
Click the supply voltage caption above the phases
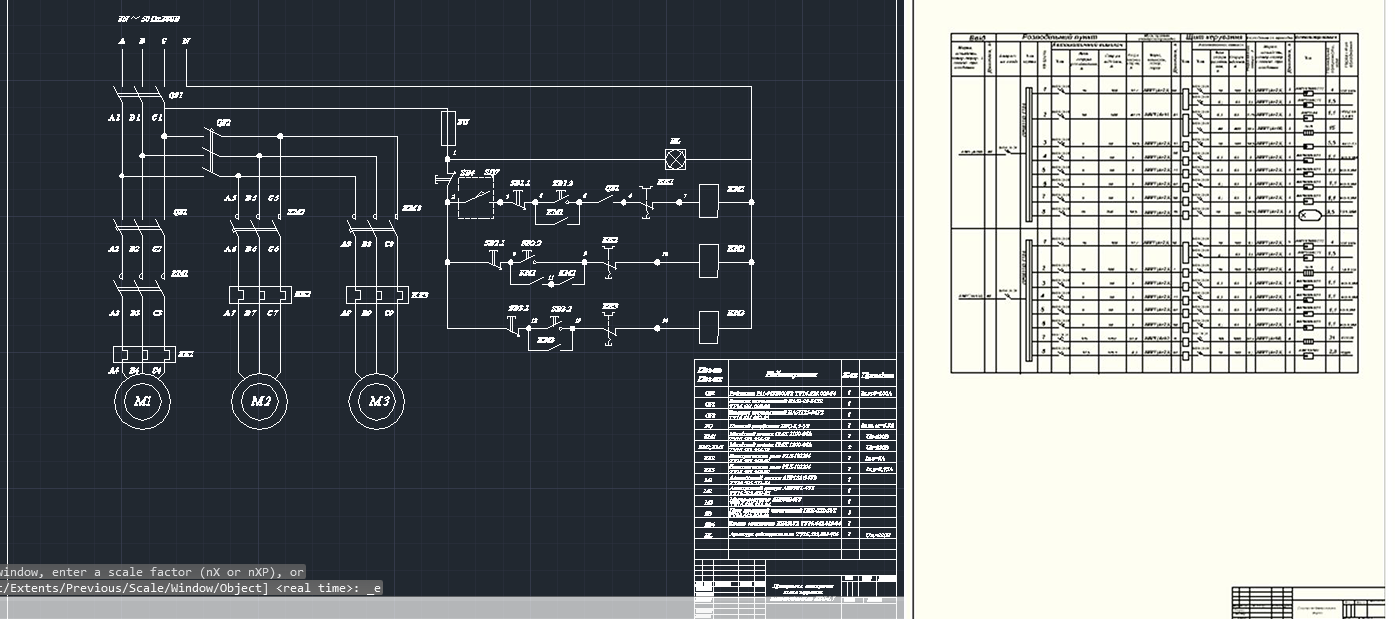tap(149, 18)
